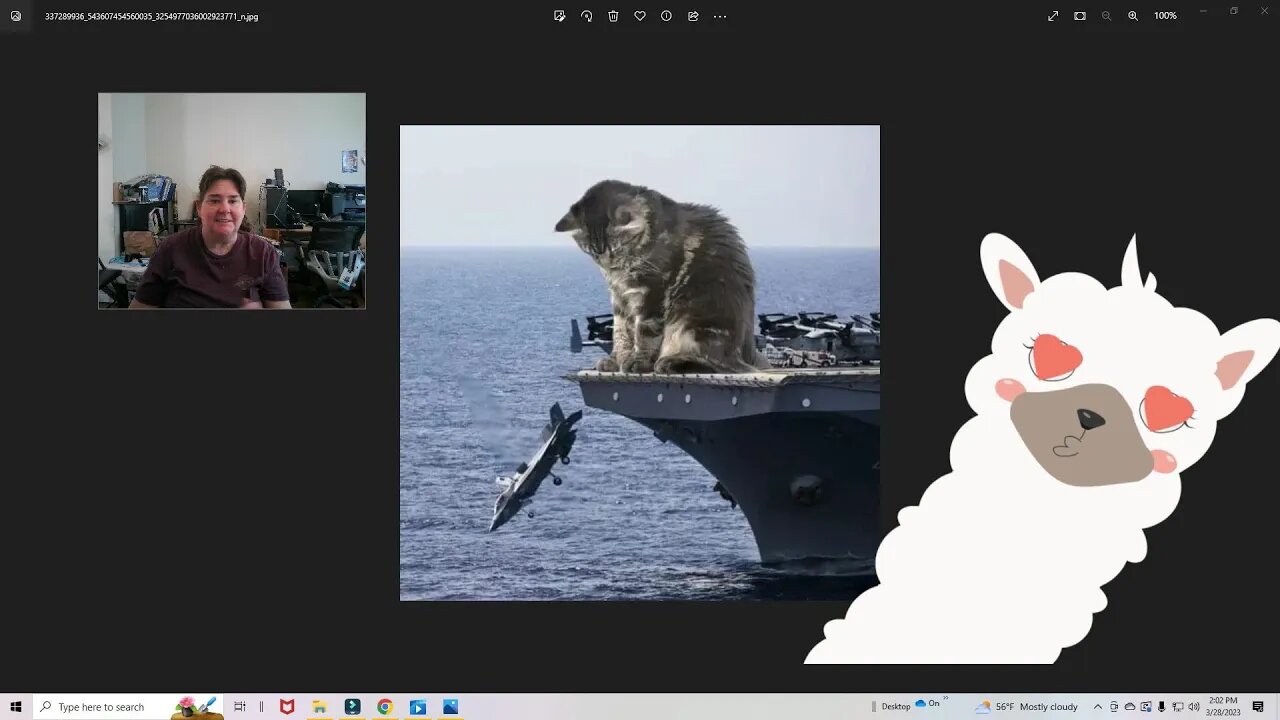Rotate the photo with the rotate icon
This screenshot has height=720, width=1280.
tap(586, 16)
